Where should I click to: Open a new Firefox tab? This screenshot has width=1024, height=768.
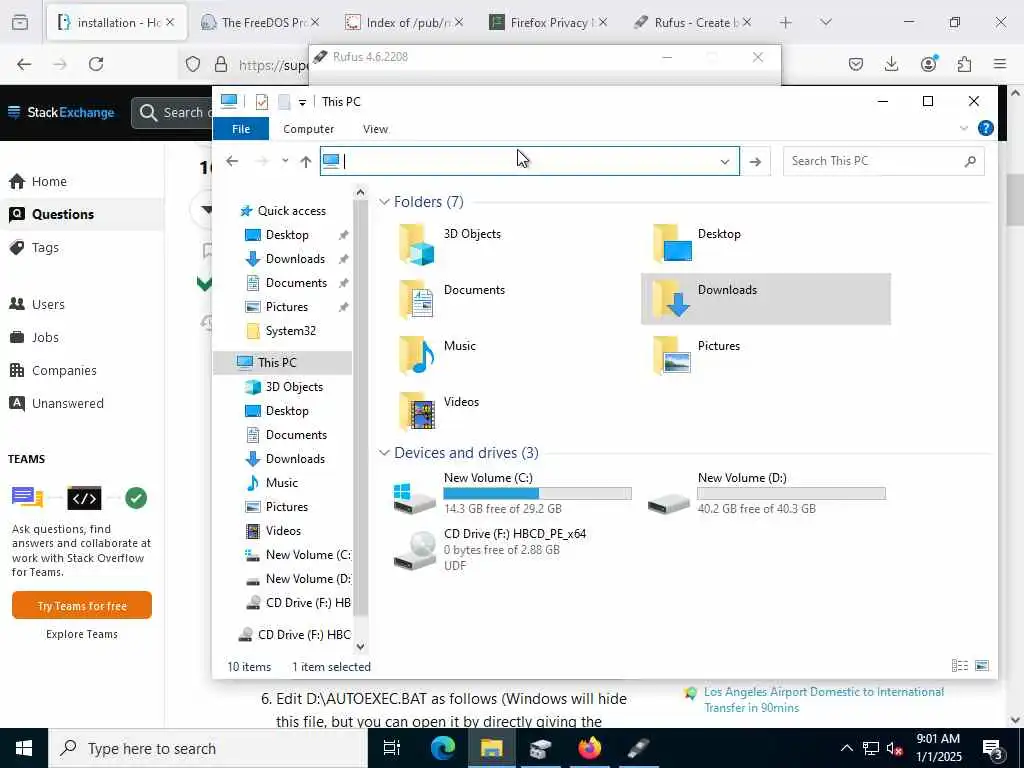pyautogui.click(x=786, y=22)
